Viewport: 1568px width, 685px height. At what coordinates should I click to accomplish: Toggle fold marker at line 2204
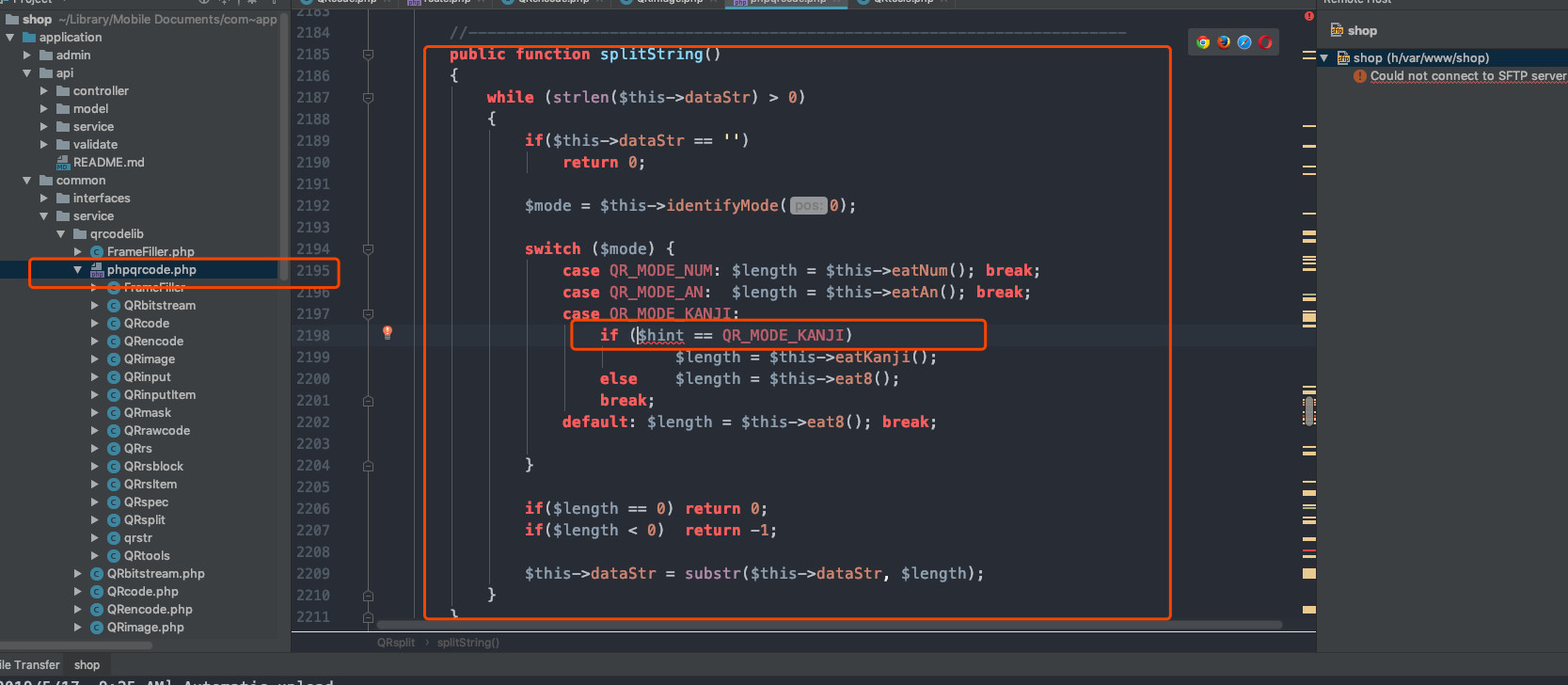368,466
